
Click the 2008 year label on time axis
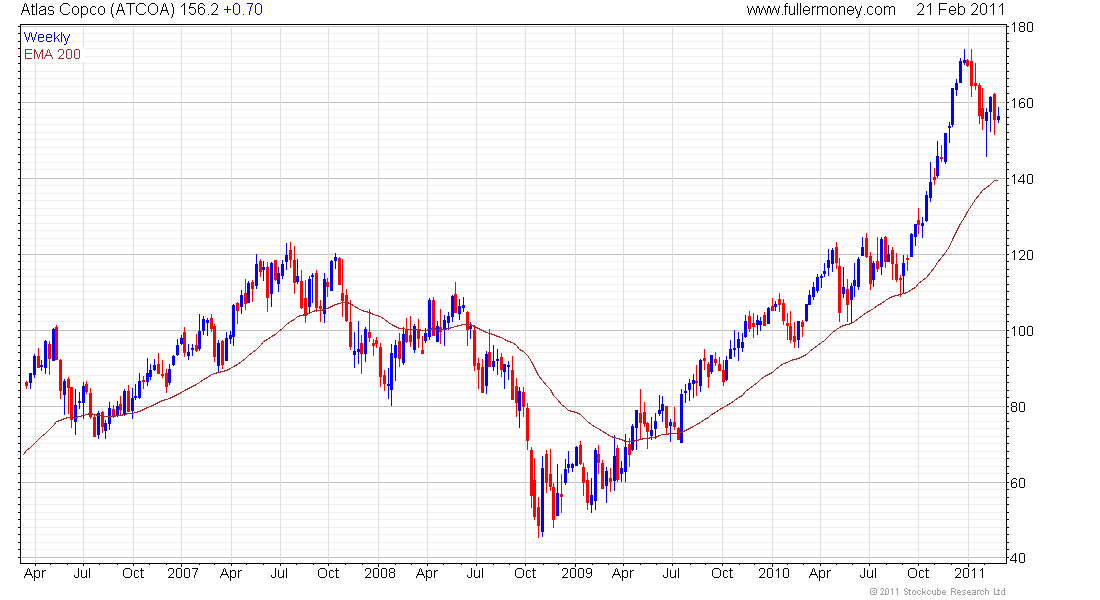point(380,573)
